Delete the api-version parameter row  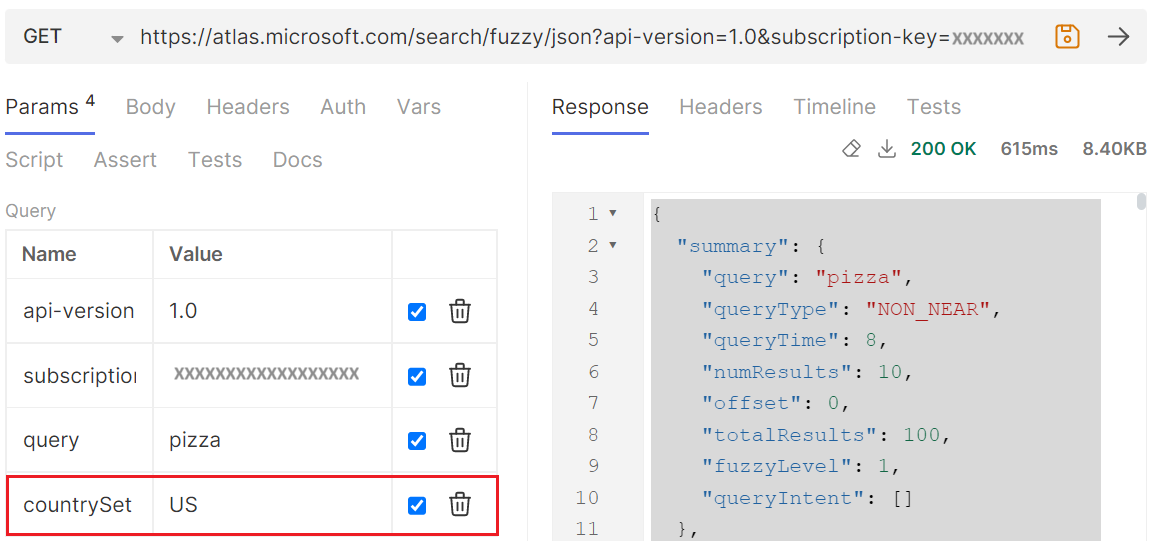[x=460, y=312]
